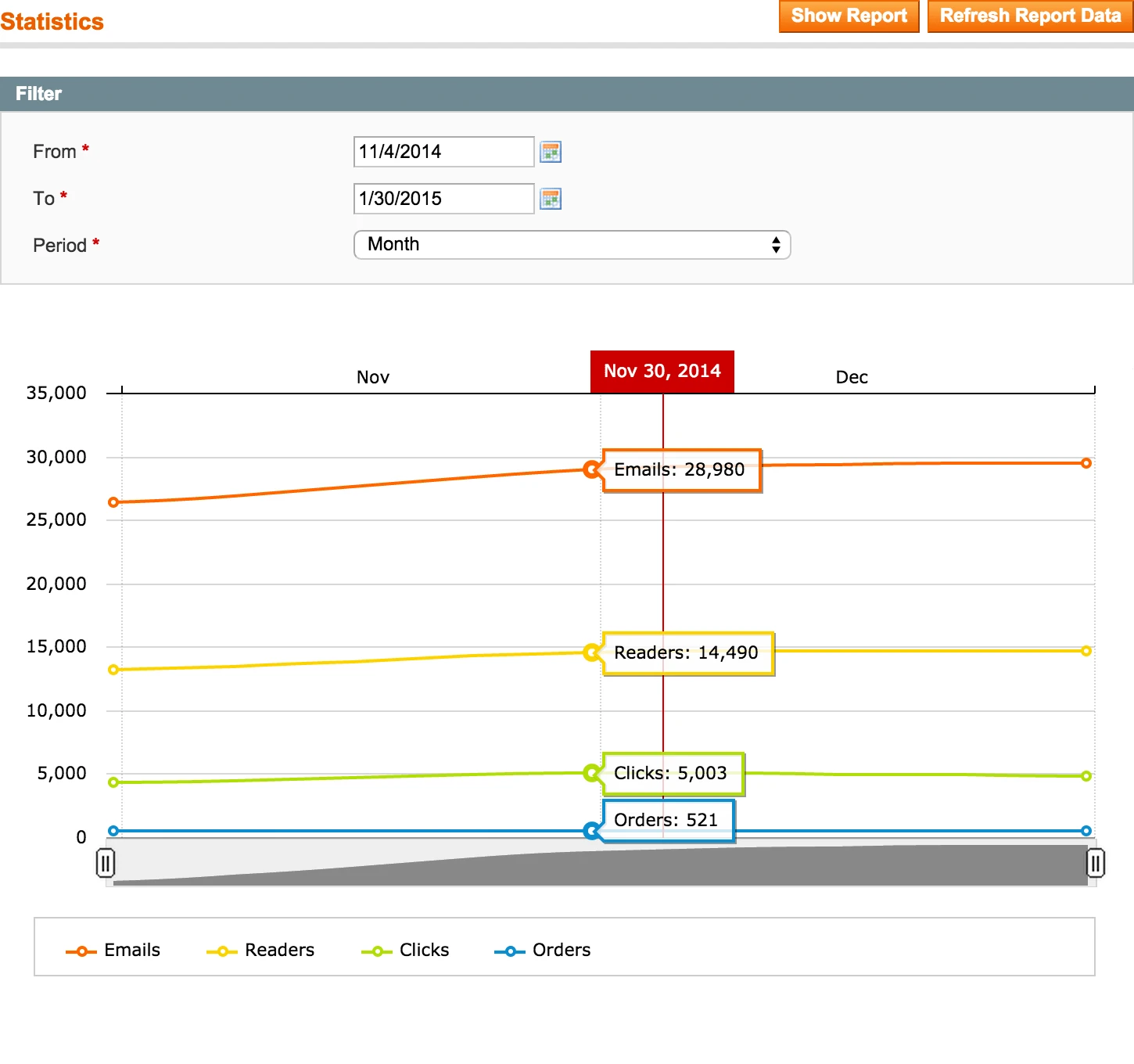Click the Nov 30, 2014 date marker

(x=662, y=372)
